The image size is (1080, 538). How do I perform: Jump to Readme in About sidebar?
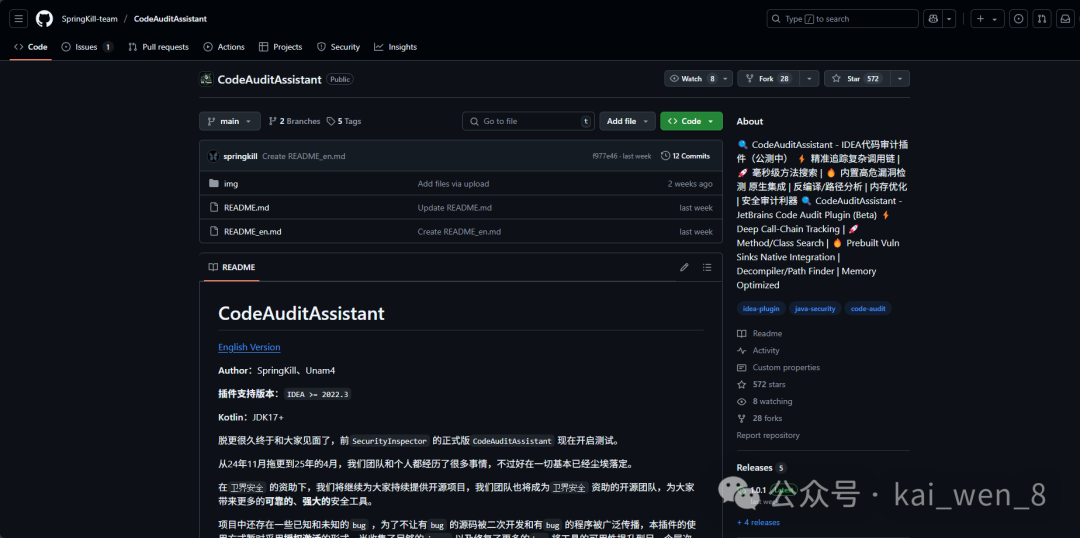point(760,333)
